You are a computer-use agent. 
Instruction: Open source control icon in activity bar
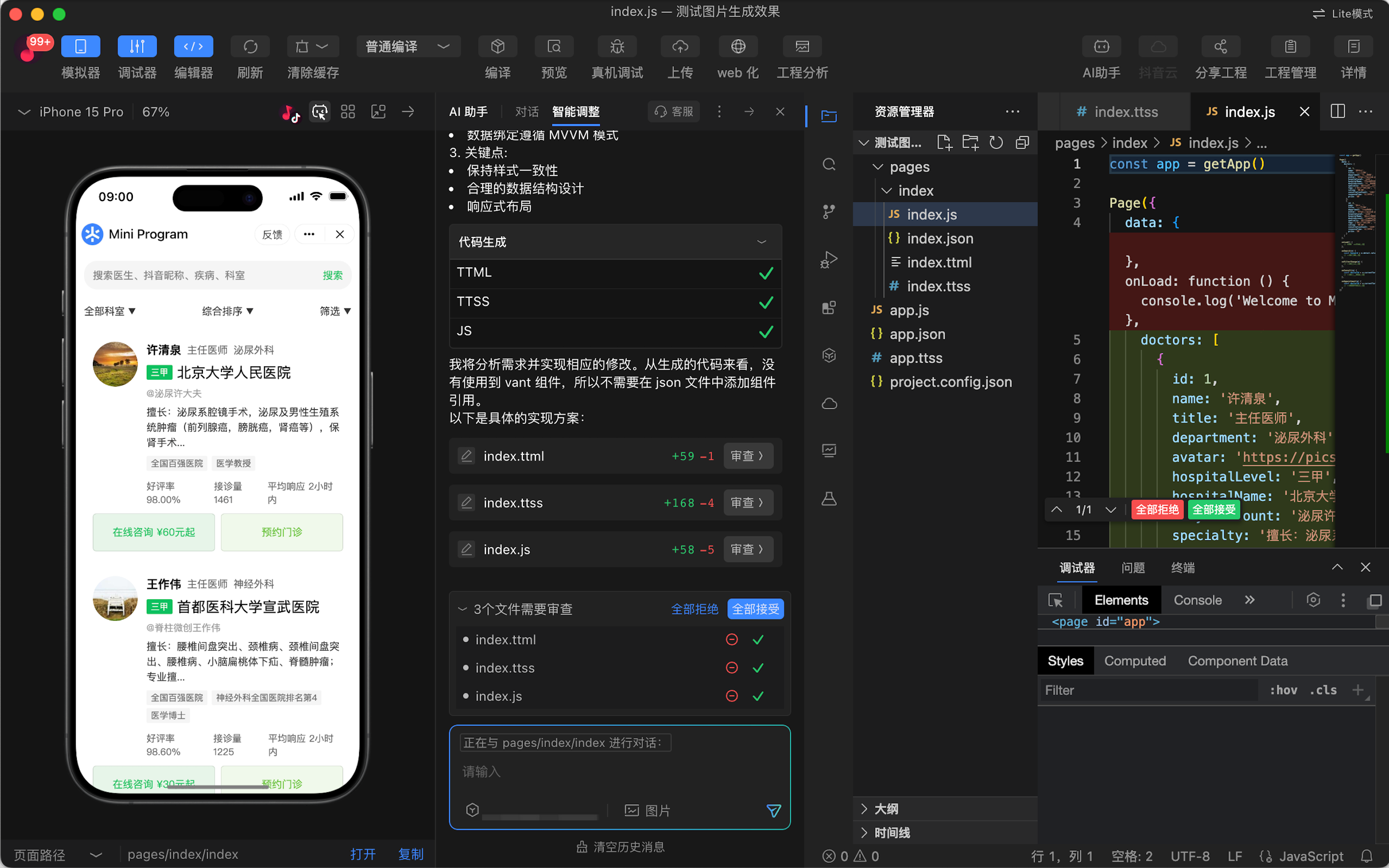[x=829, y=212]
